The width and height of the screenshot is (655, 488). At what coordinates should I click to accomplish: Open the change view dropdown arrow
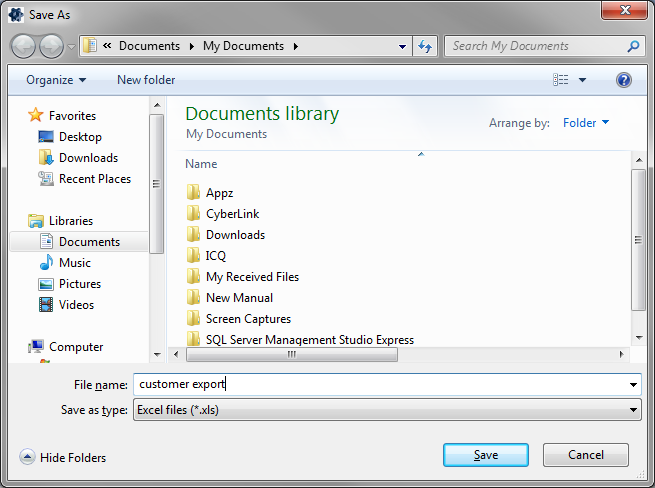click(x=583, y=80)
